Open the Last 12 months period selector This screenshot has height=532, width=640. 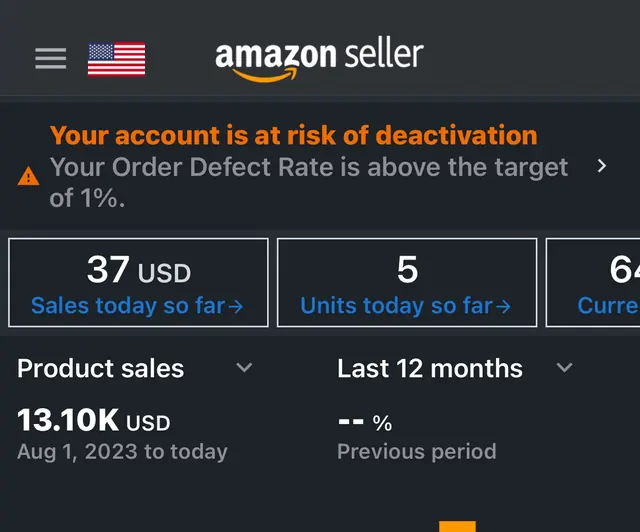click(455, 368)
